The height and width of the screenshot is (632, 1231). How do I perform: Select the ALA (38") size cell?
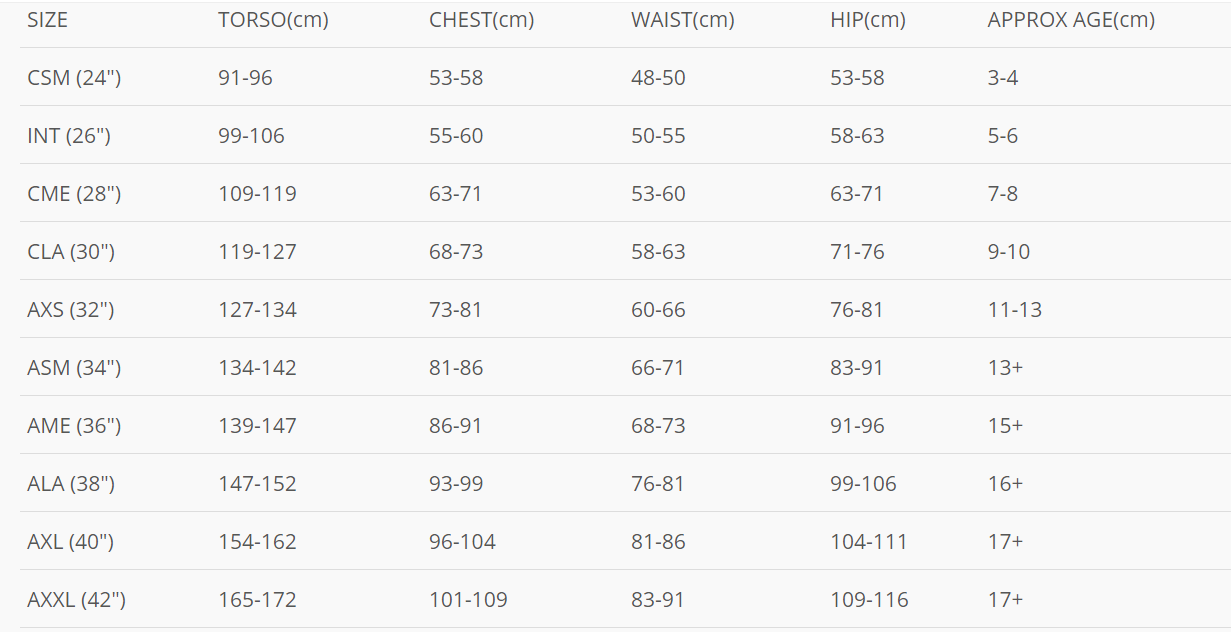(x=71, y=484)
